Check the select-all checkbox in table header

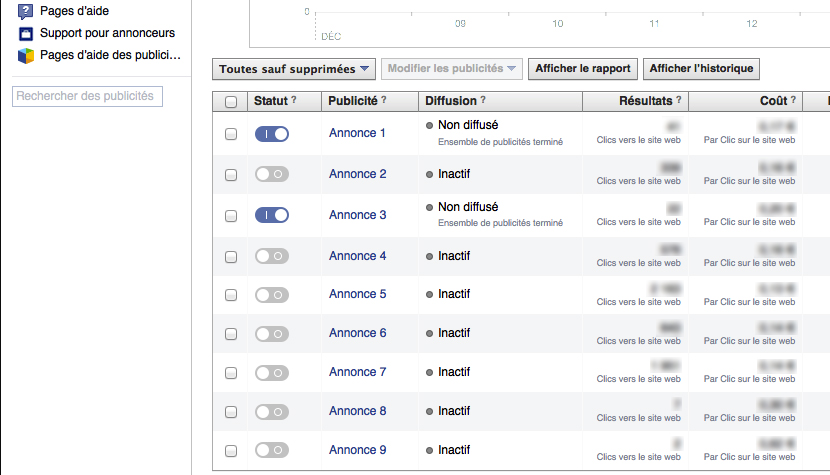point(231,102)
